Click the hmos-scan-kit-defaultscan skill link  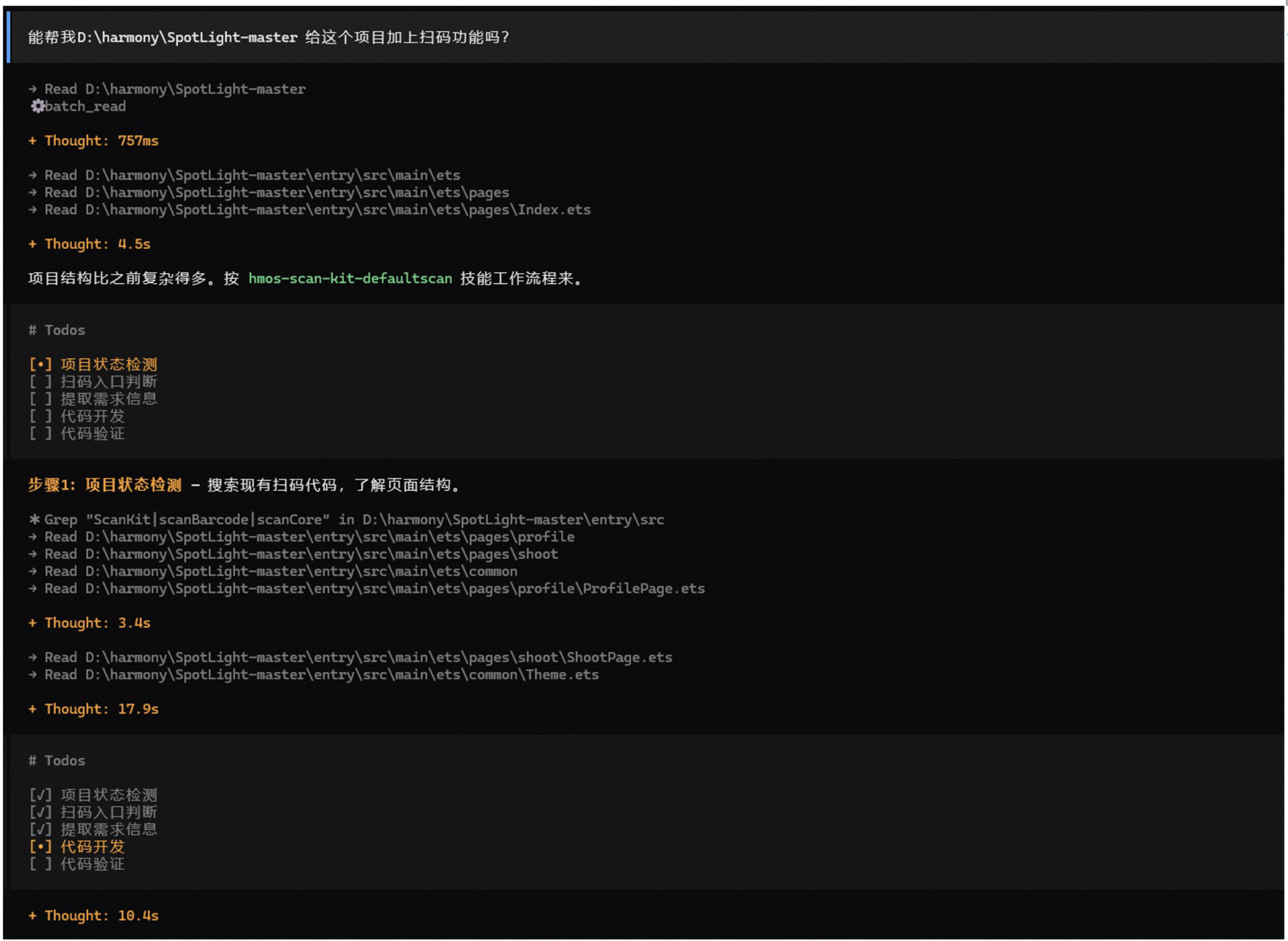[x=350, y=279]
